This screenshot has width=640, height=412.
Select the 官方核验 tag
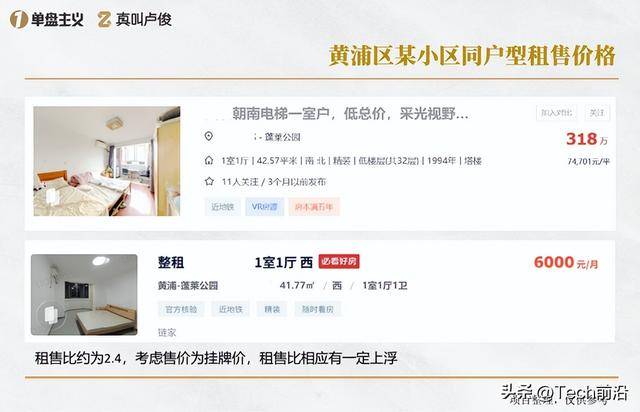click(181, 309)
